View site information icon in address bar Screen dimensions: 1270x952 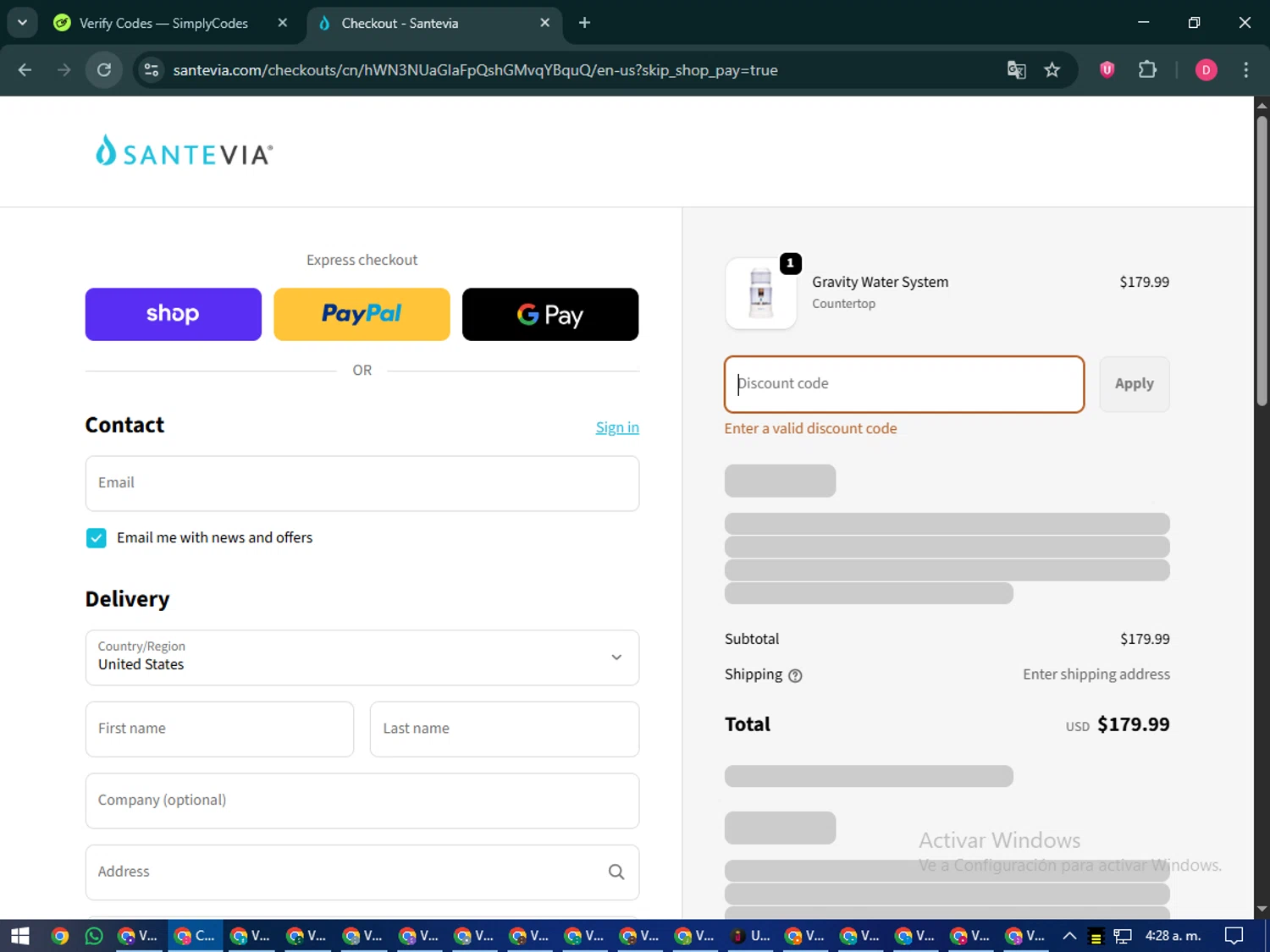pyautogui.click(x=152, y=70)
